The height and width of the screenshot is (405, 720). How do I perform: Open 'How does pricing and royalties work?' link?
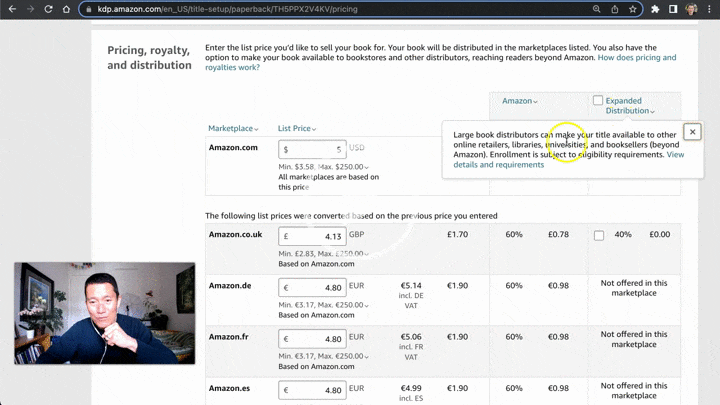coord(636,57)
